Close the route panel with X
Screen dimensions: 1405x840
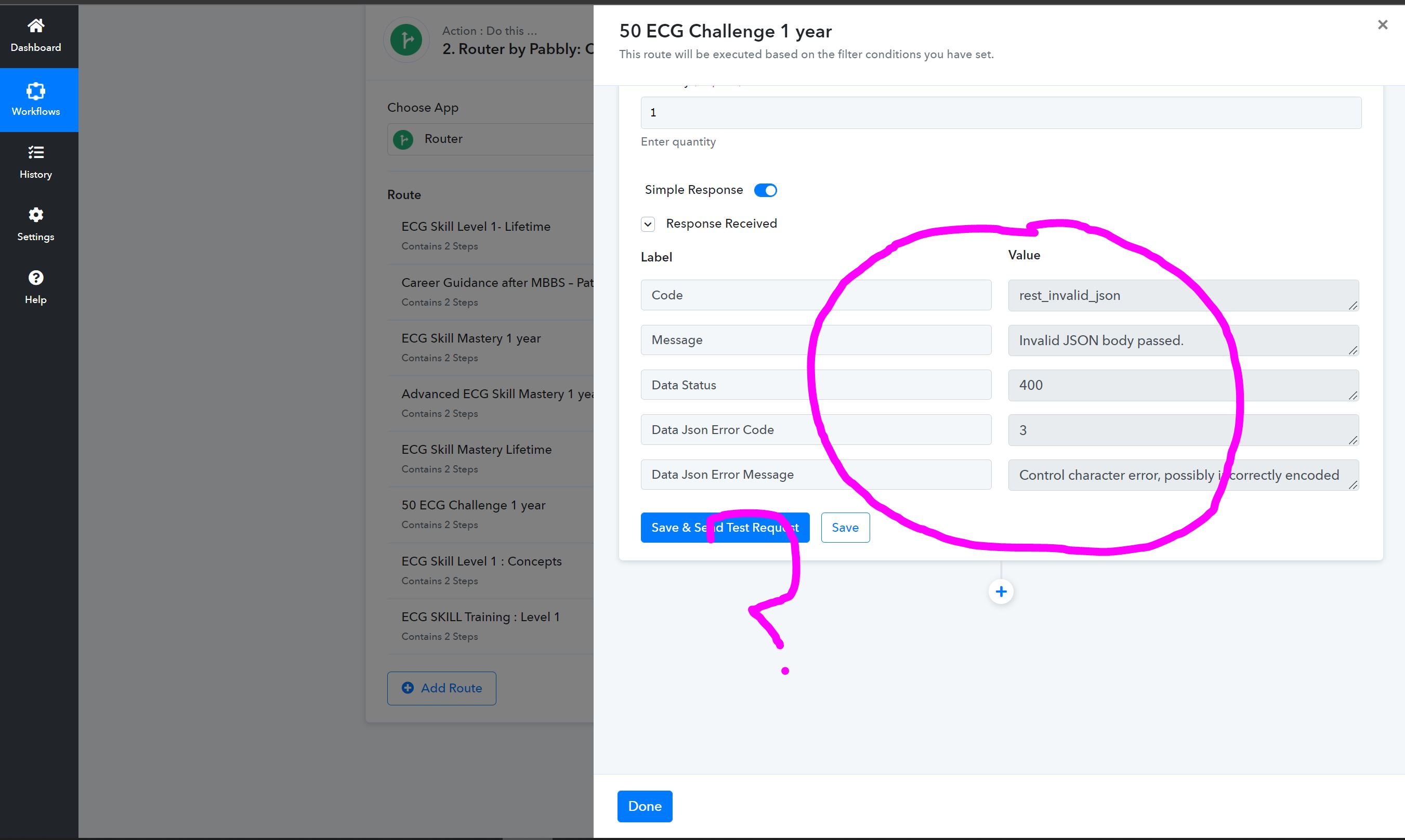(x=1382, y=24)
